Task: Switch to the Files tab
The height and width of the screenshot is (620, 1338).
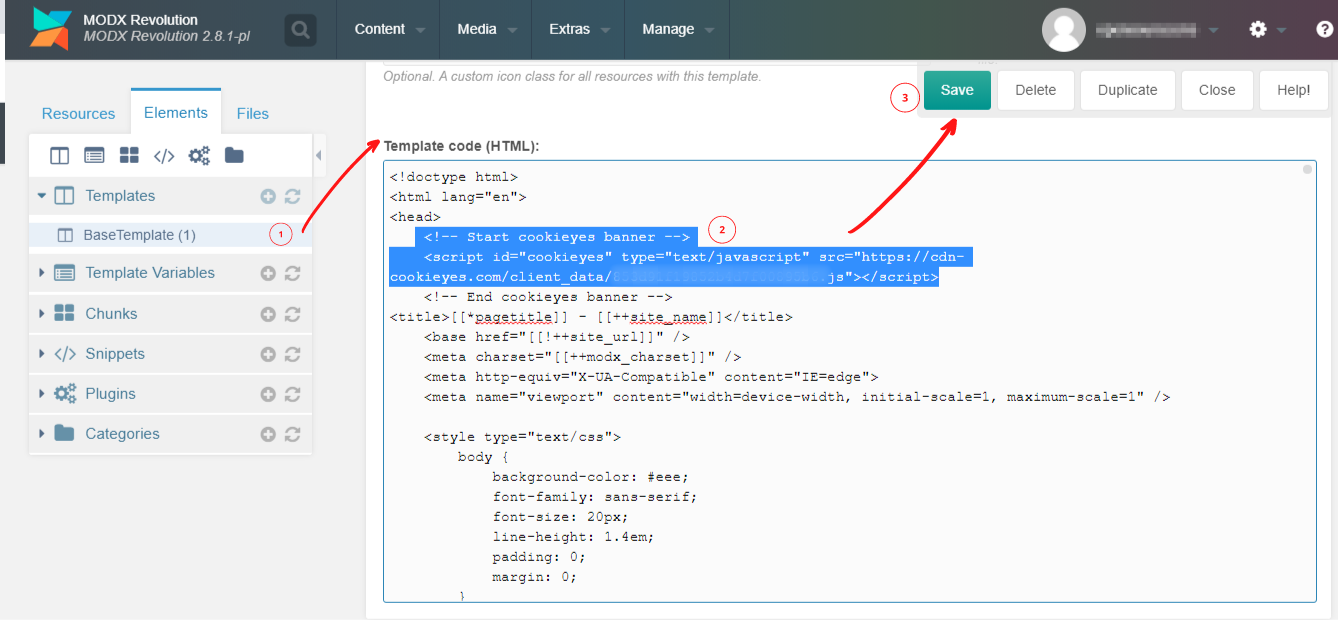Action: coord(253,114)
